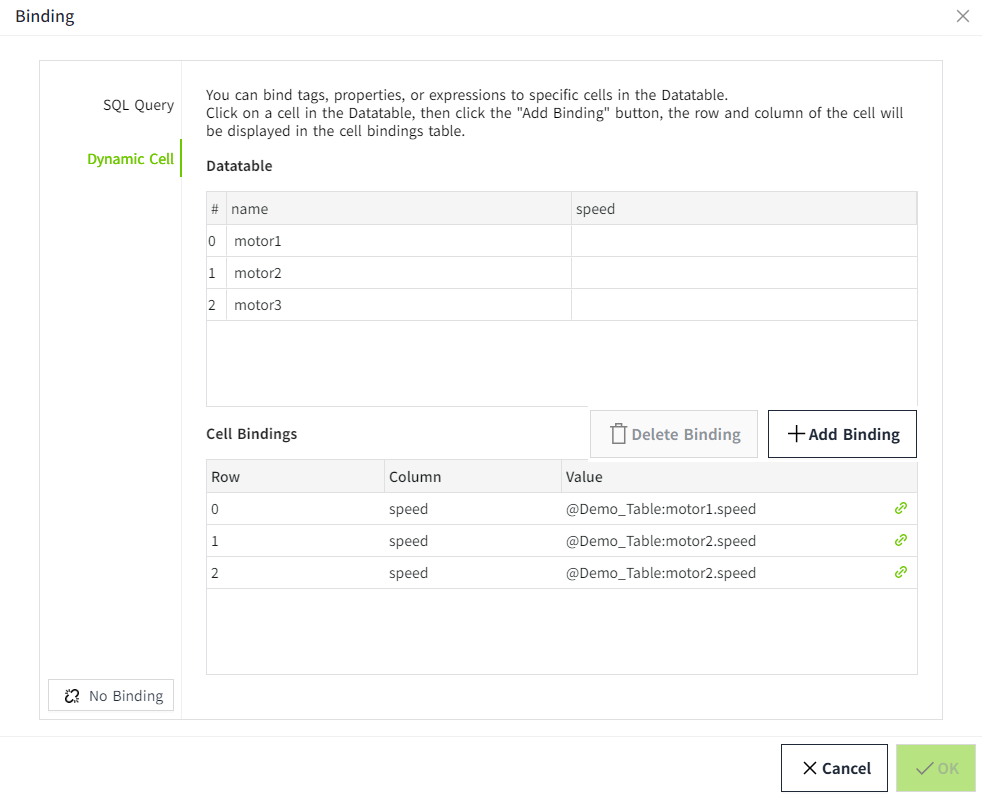982x797 pixels.
Task: Select row 2 in Cell Bindings table
Action: point(294,573)
